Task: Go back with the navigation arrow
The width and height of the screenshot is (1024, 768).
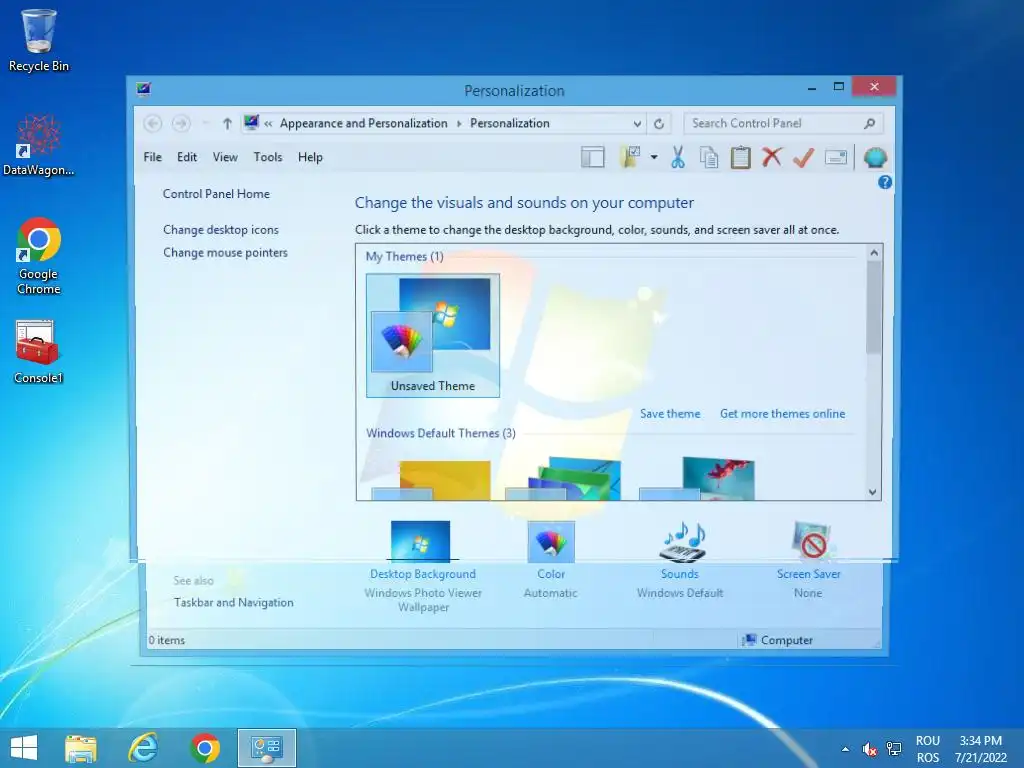Action: [153, 123]
